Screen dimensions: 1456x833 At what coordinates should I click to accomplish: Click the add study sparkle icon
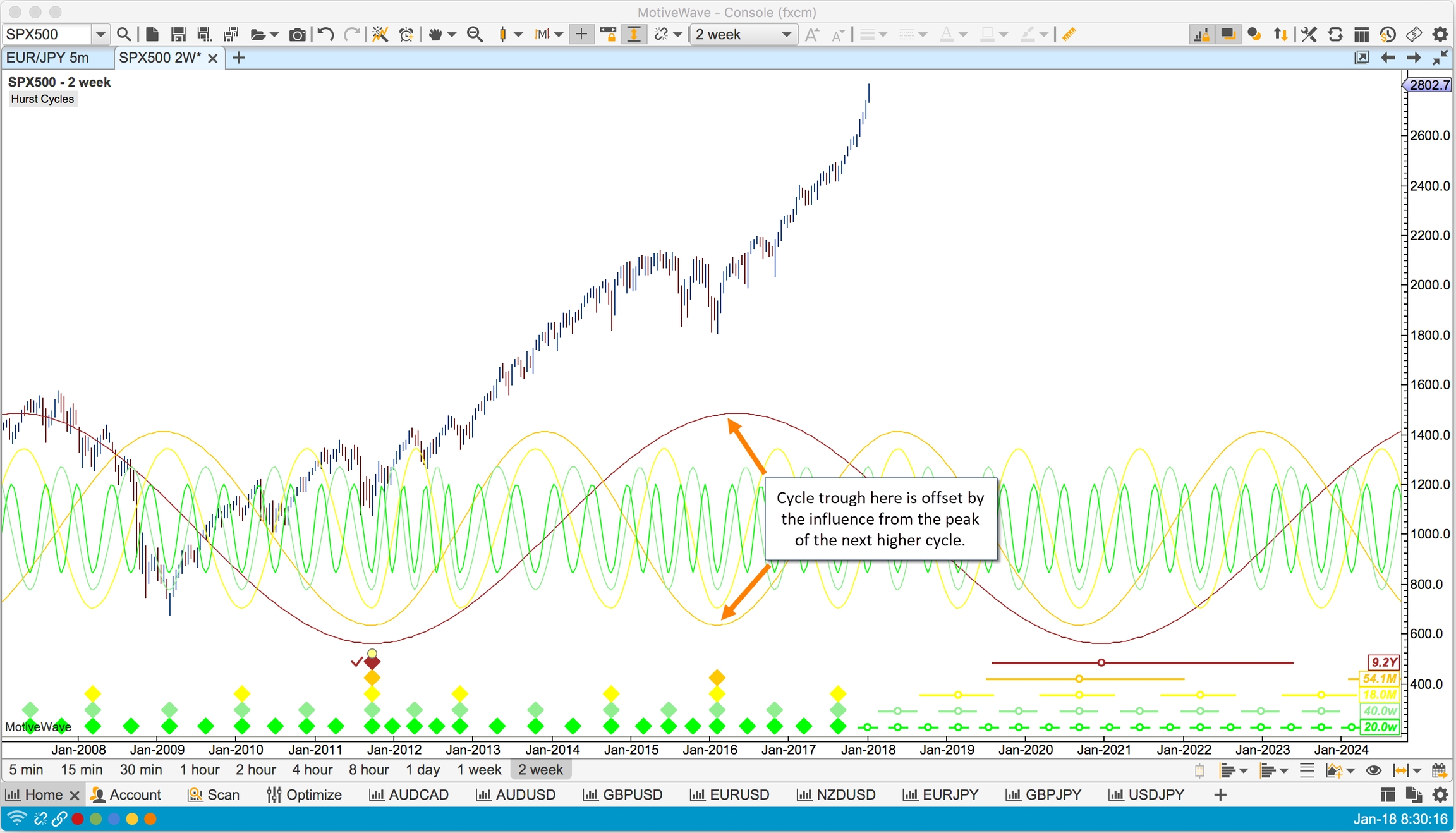coord(380,35)
